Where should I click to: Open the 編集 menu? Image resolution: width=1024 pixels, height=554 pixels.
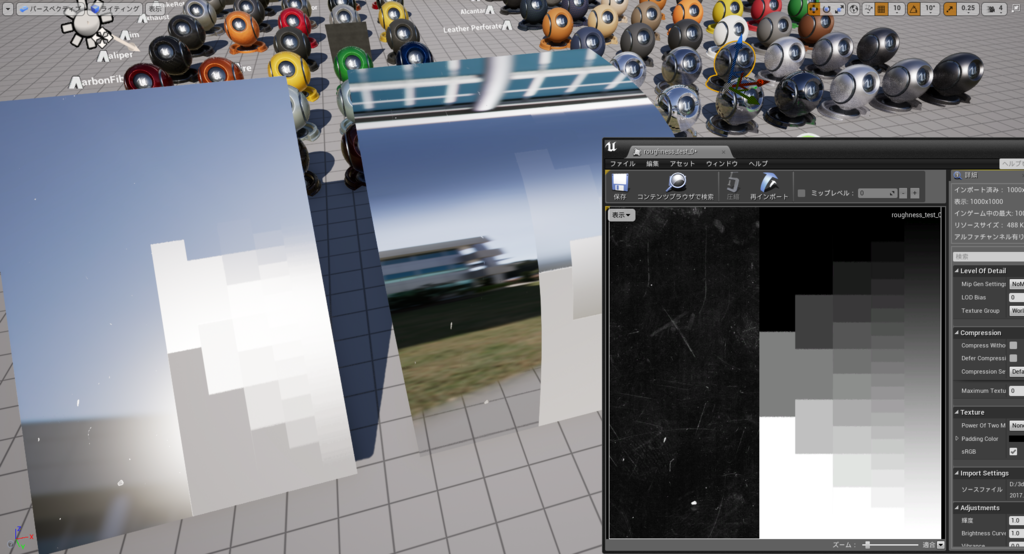tap(652, 164)
